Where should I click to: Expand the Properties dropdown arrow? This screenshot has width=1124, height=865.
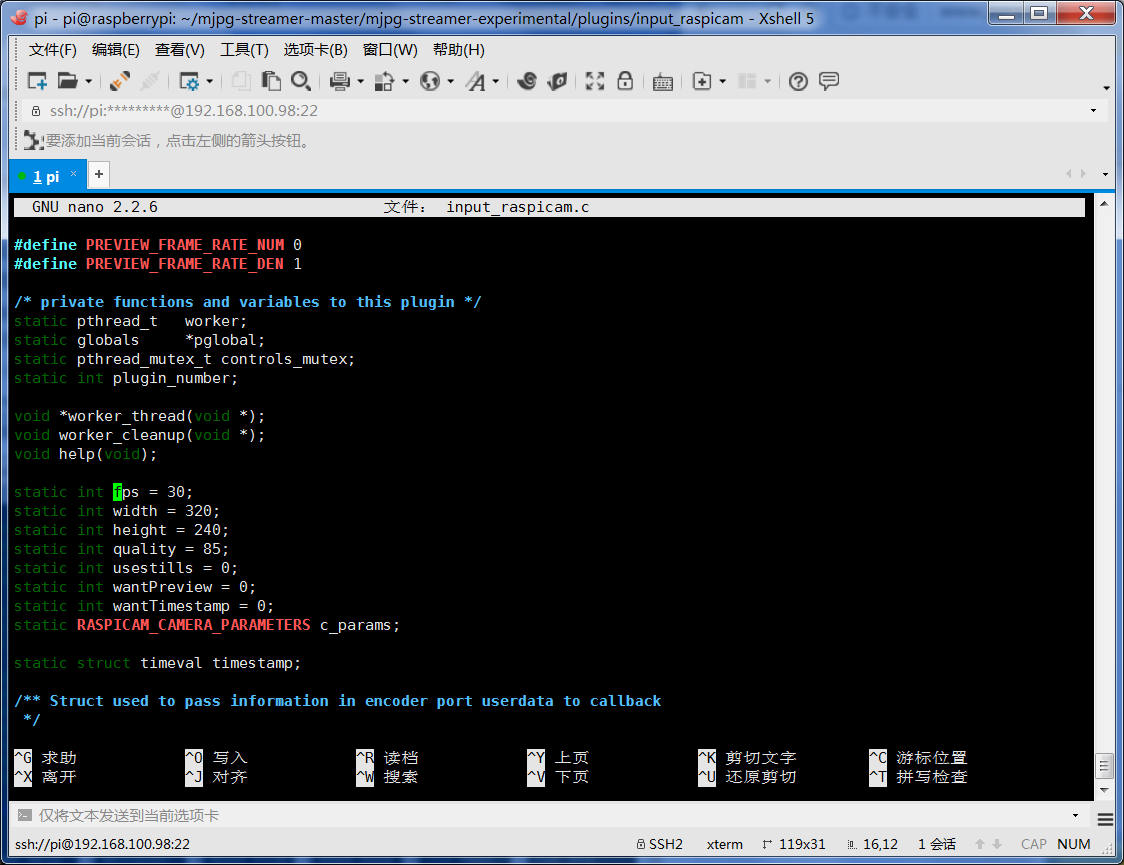(x=209, y=82)
